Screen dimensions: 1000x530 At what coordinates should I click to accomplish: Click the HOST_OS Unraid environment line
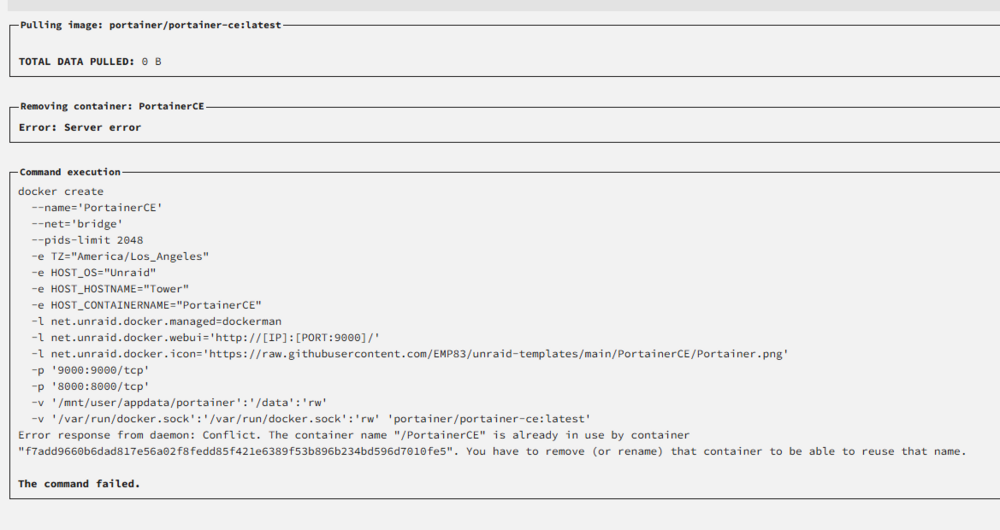click(x=94, y=272)
